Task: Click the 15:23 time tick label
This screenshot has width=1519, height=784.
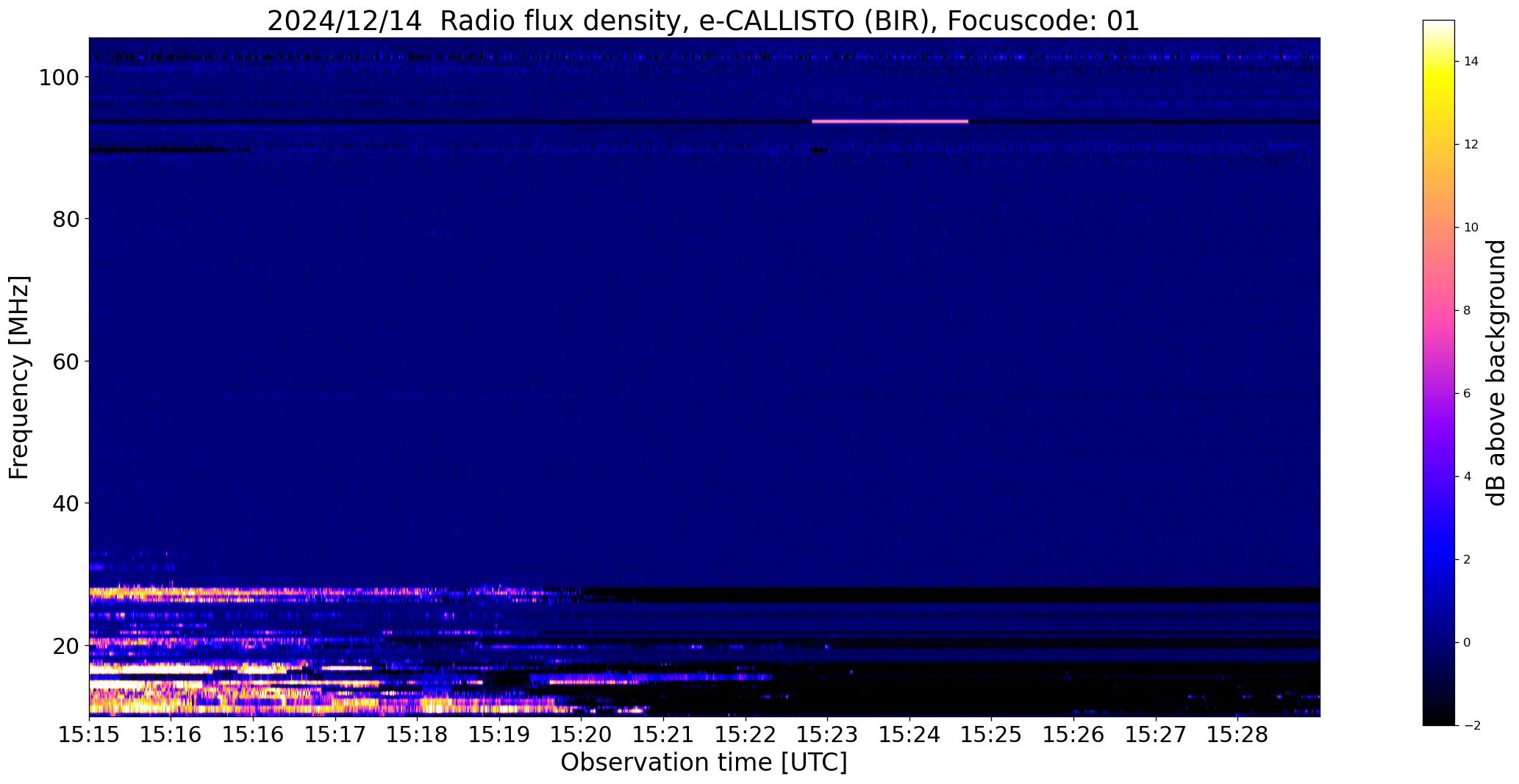Action: point(827,734)
